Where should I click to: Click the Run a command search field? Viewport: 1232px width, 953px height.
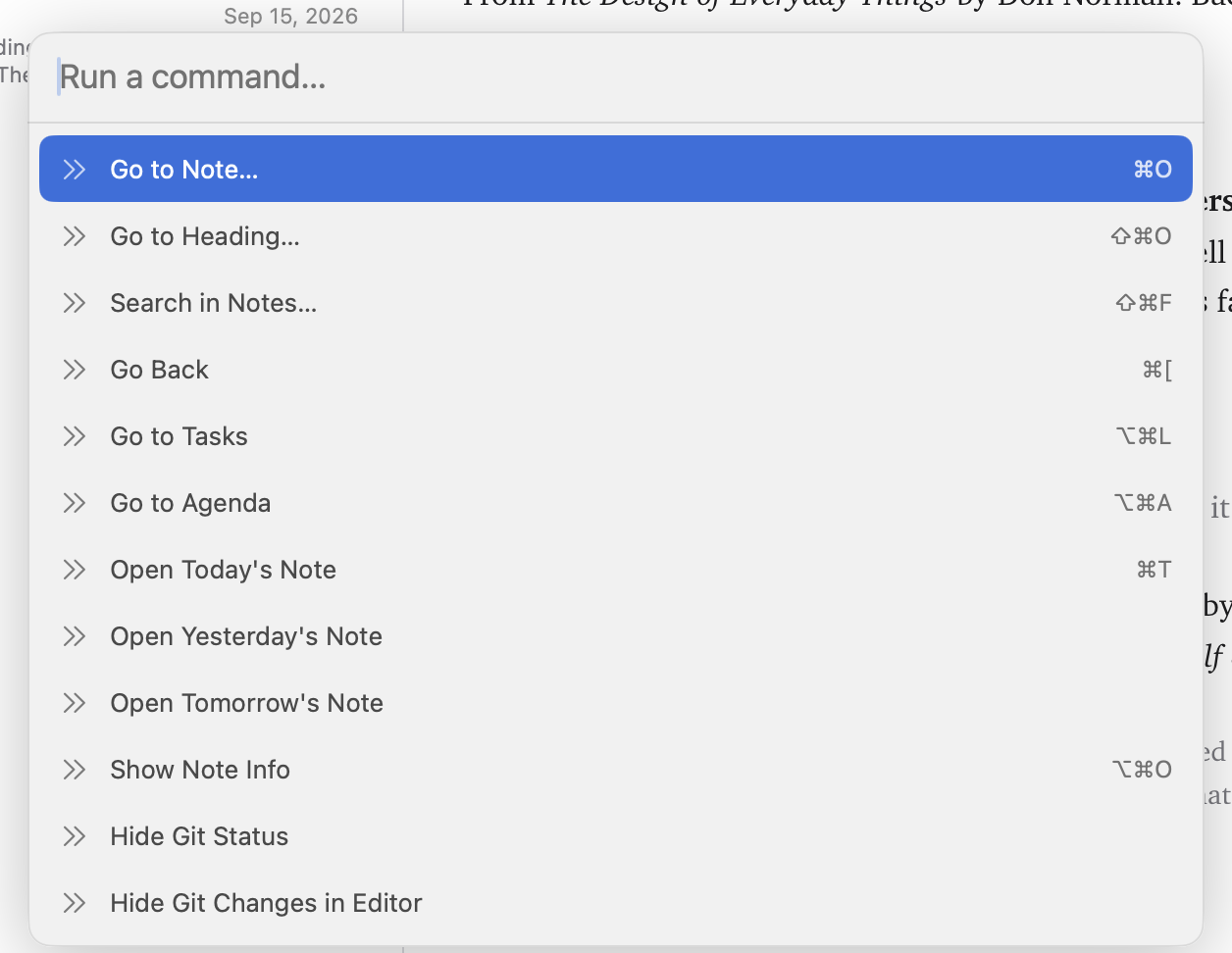[x=616, y=77]
